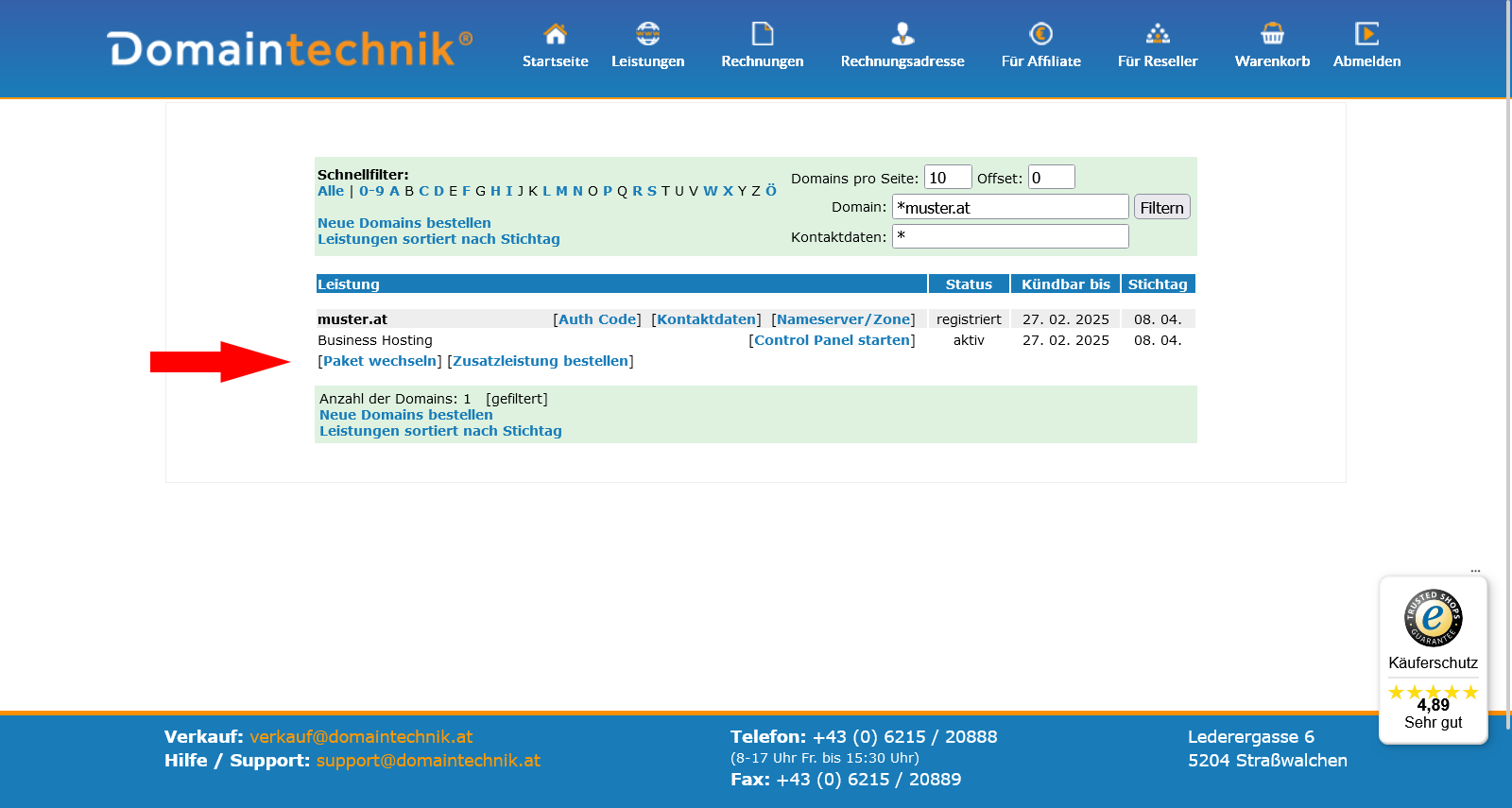Screen dimensions: 1512x808
Task: Click the Abmelden logout icon
Action: [1366, 34]
